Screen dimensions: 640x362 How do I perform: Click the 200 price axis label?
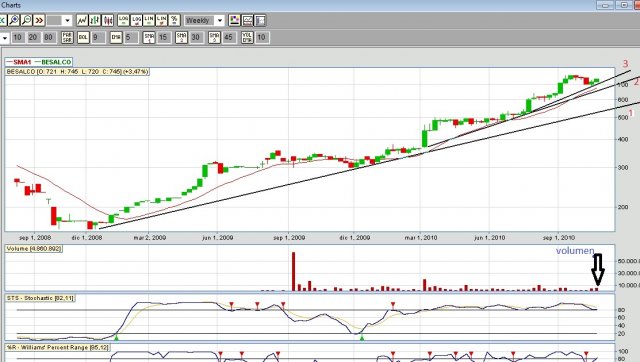click(x=623, y=207)
